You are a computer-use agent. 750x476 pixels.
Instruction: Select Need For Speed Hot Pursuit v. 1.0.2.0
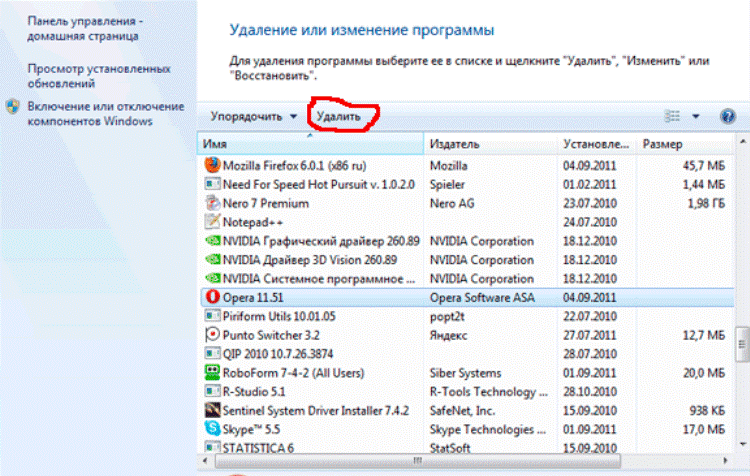(x=466, y=184)
